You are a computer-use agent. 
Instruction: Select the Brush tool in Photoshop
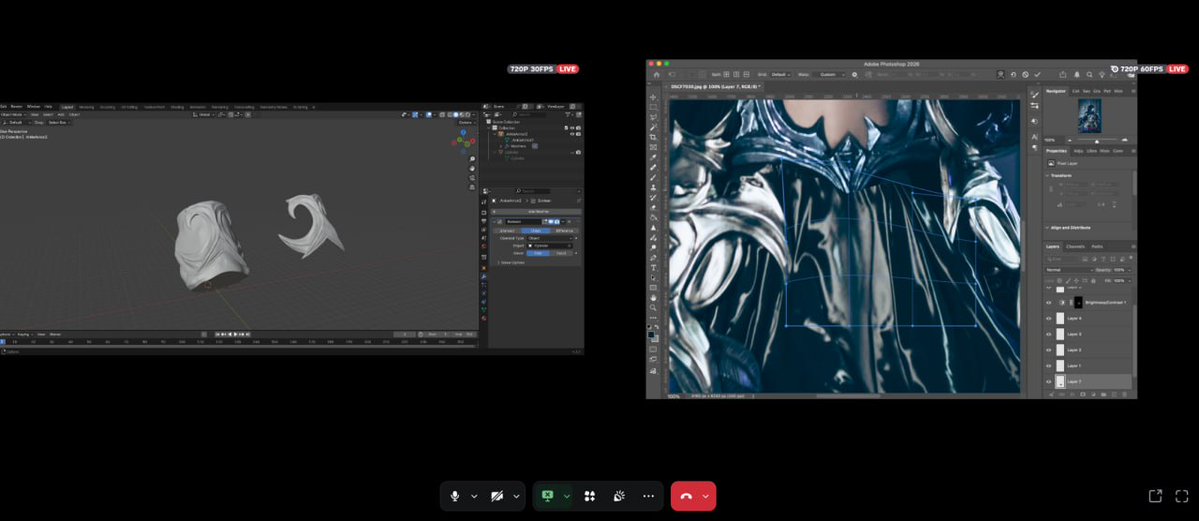point(653,177)
